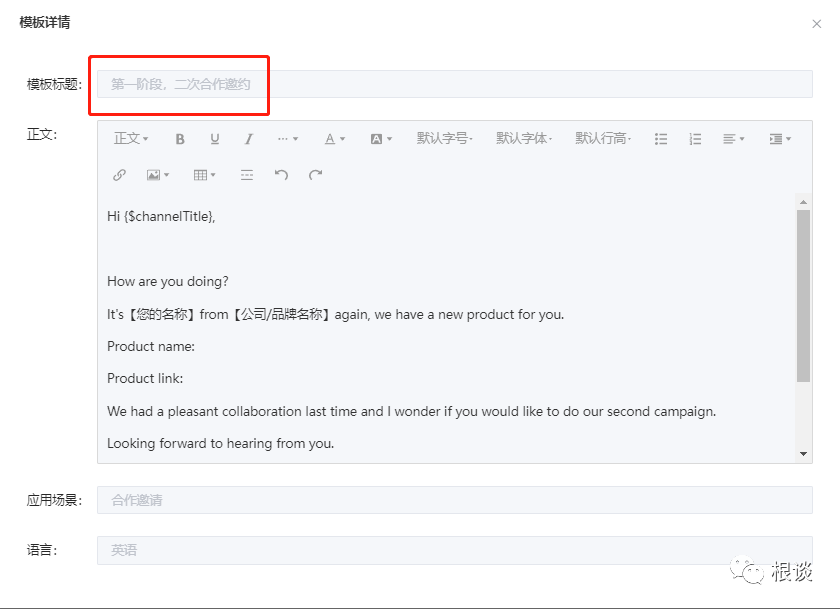Image resolution: width=840 pixels, height=609 pixels.
Task: Insert a horizontal divider line
Action: 247,175
